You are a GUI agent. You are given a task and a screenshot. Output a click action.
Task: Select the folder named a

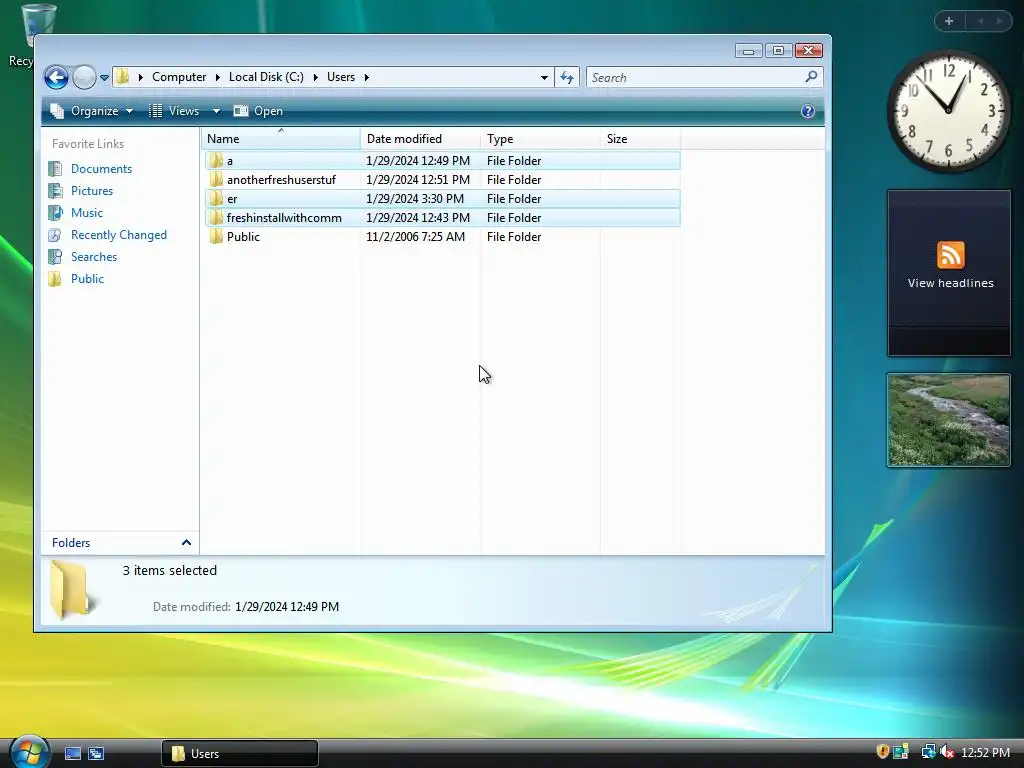[x=442, y=161]
